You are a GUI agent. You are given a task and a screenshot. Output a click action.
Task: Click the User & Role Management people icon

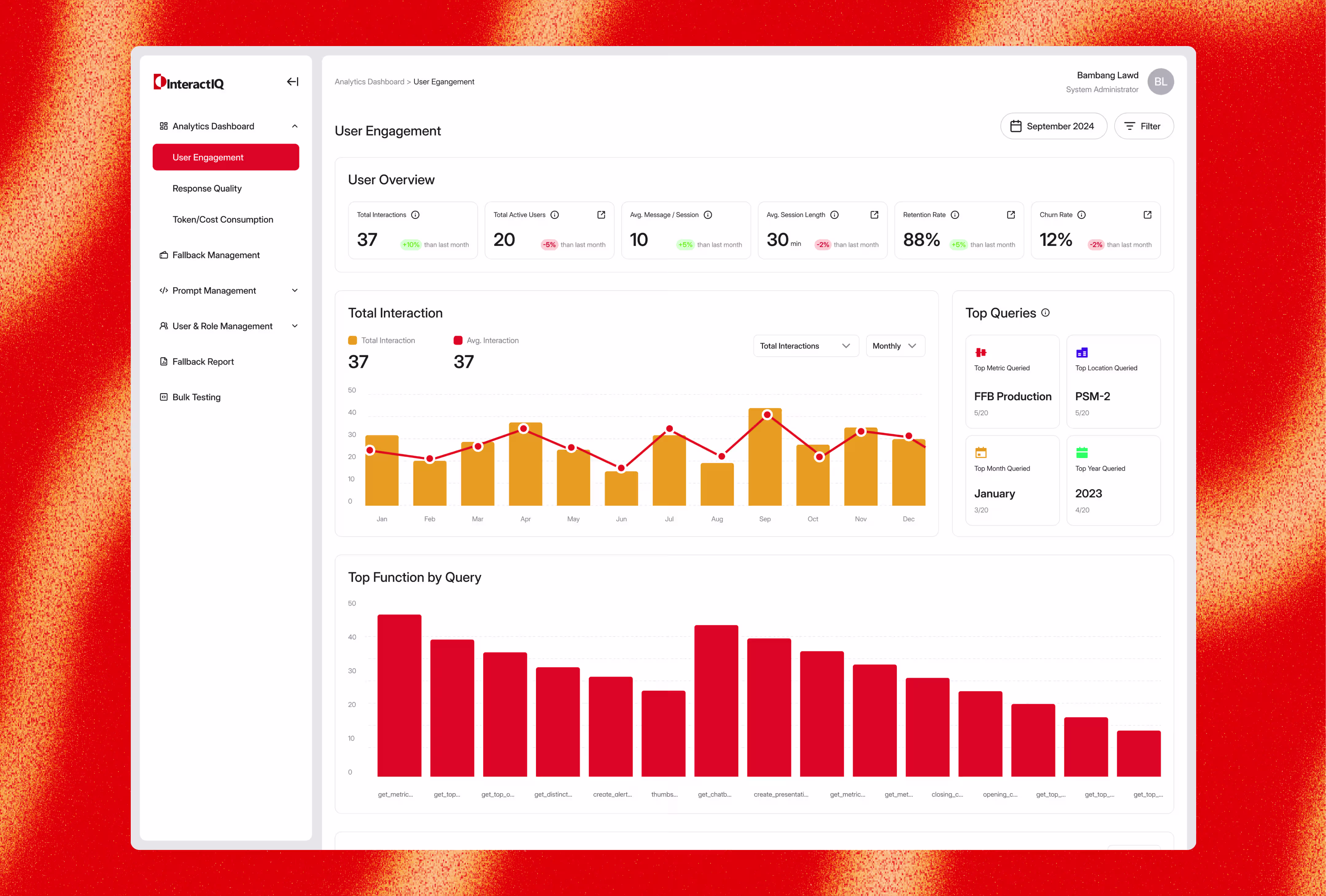point(164,326)
